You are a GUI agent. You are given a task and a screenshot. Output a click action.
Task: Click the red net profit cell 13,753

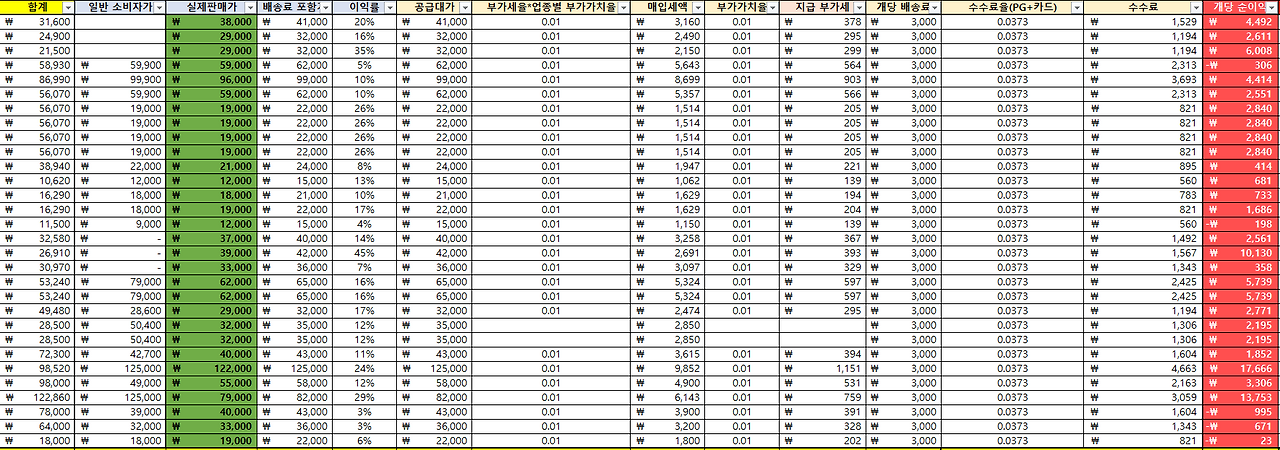point(1242,398)
